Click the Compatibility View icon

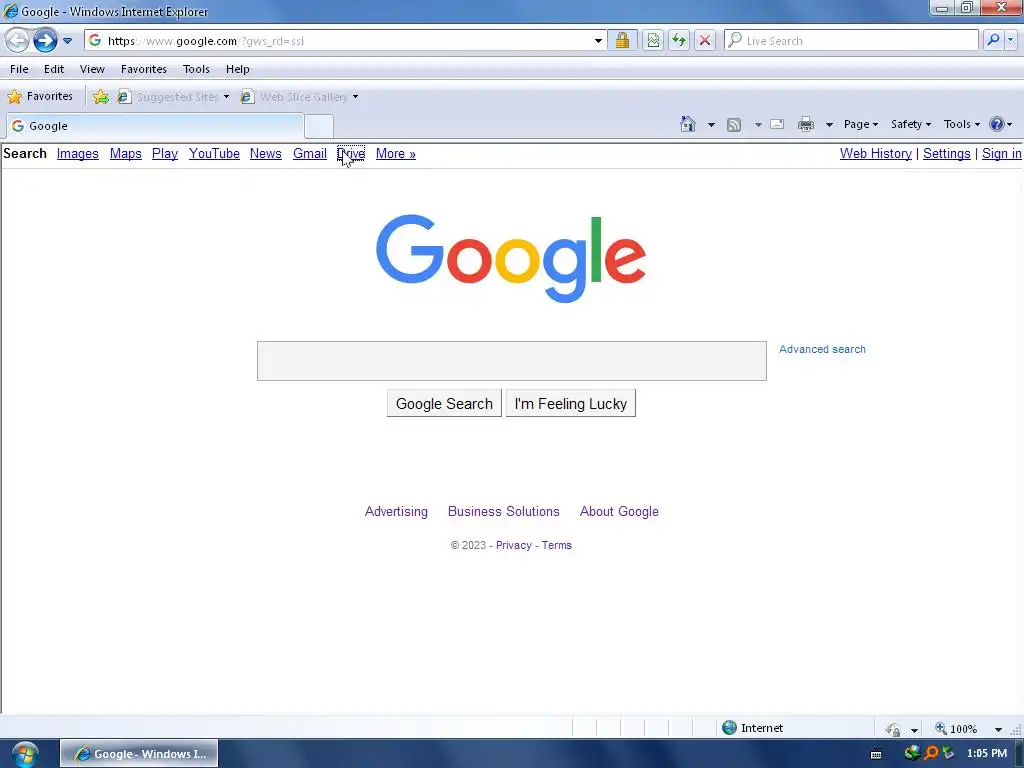pos(653,40)
